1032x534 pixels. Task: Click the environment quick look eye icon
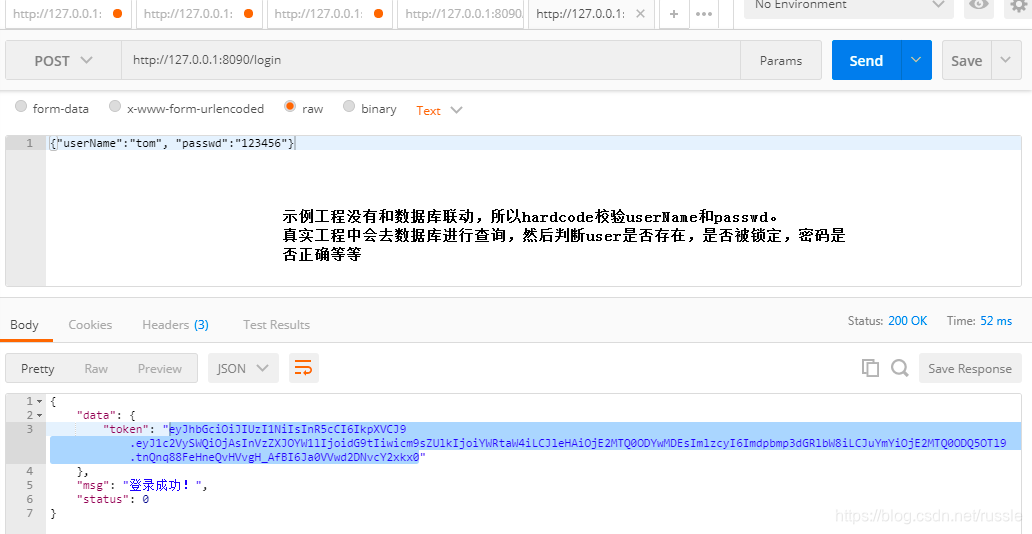(979, 5)
